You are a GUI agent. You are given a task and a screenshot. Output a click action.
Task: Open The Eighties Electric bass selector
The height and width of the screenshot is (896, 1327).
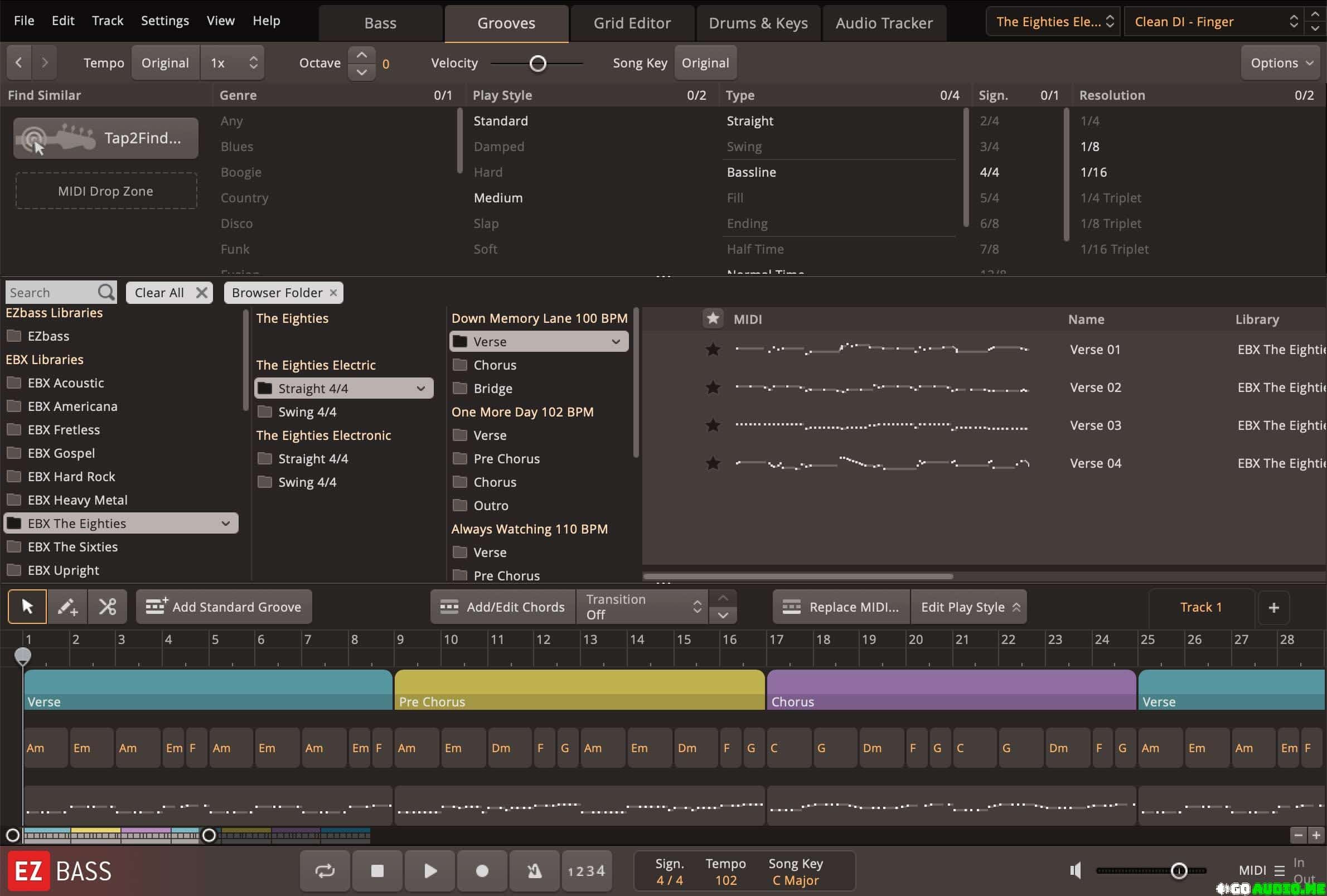click(1053, 22)
